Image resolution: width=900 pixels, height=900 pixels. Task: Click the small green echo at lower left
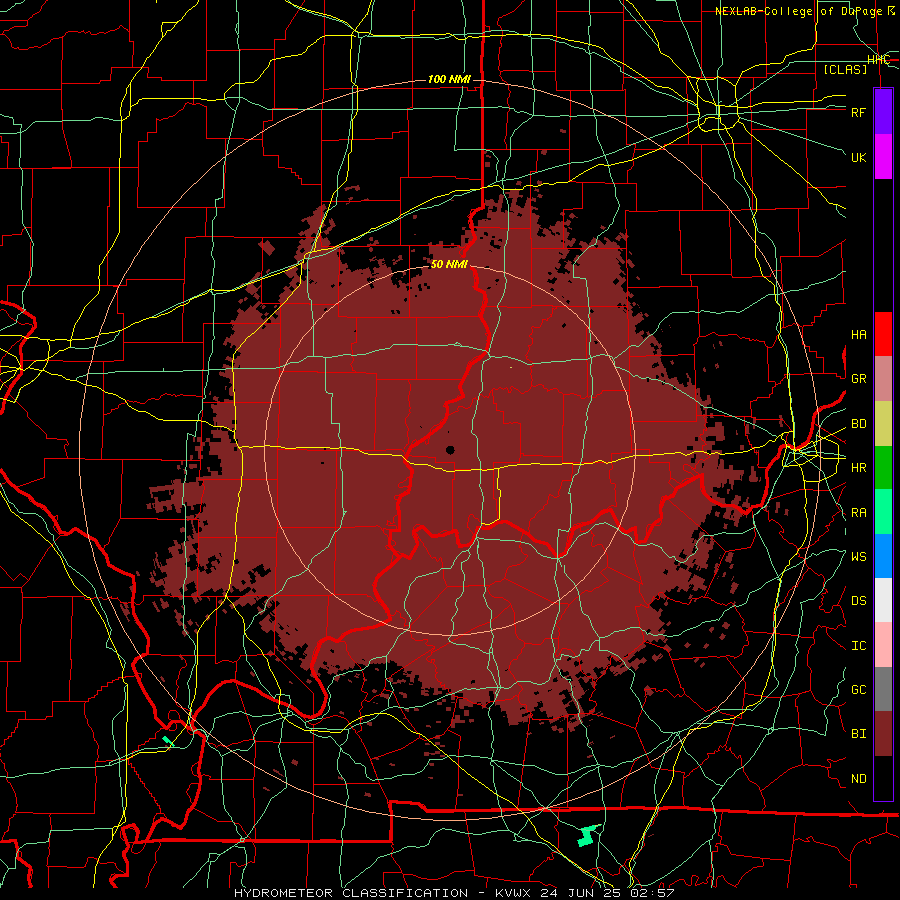point(168,741)
